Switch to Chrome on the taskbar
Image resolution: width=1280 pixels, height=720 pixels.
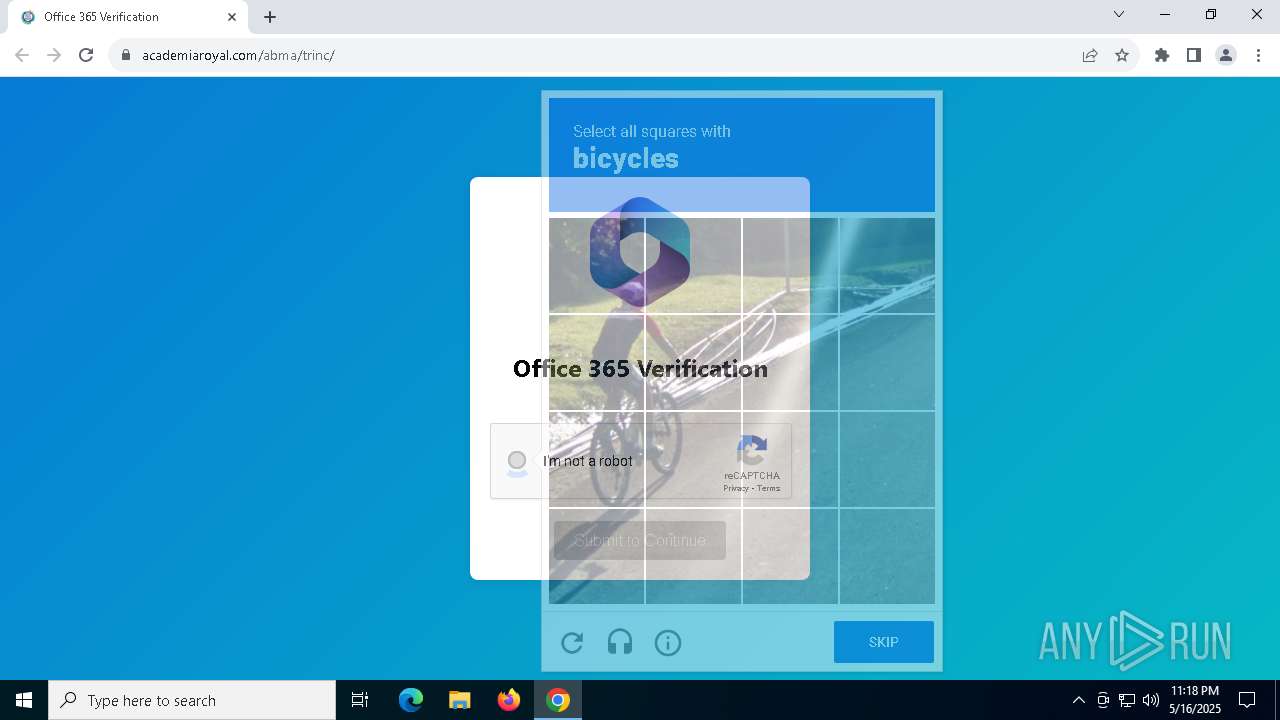click(558, 700)
